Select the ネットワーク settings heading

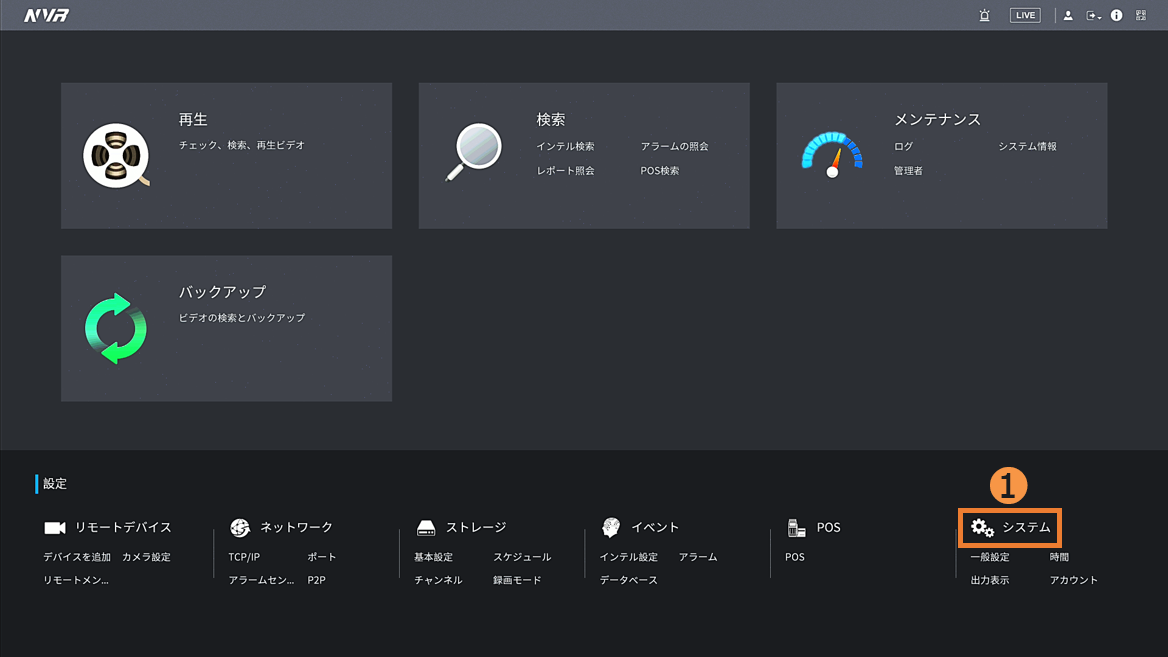pyautogui.click(x=296, y=527)
